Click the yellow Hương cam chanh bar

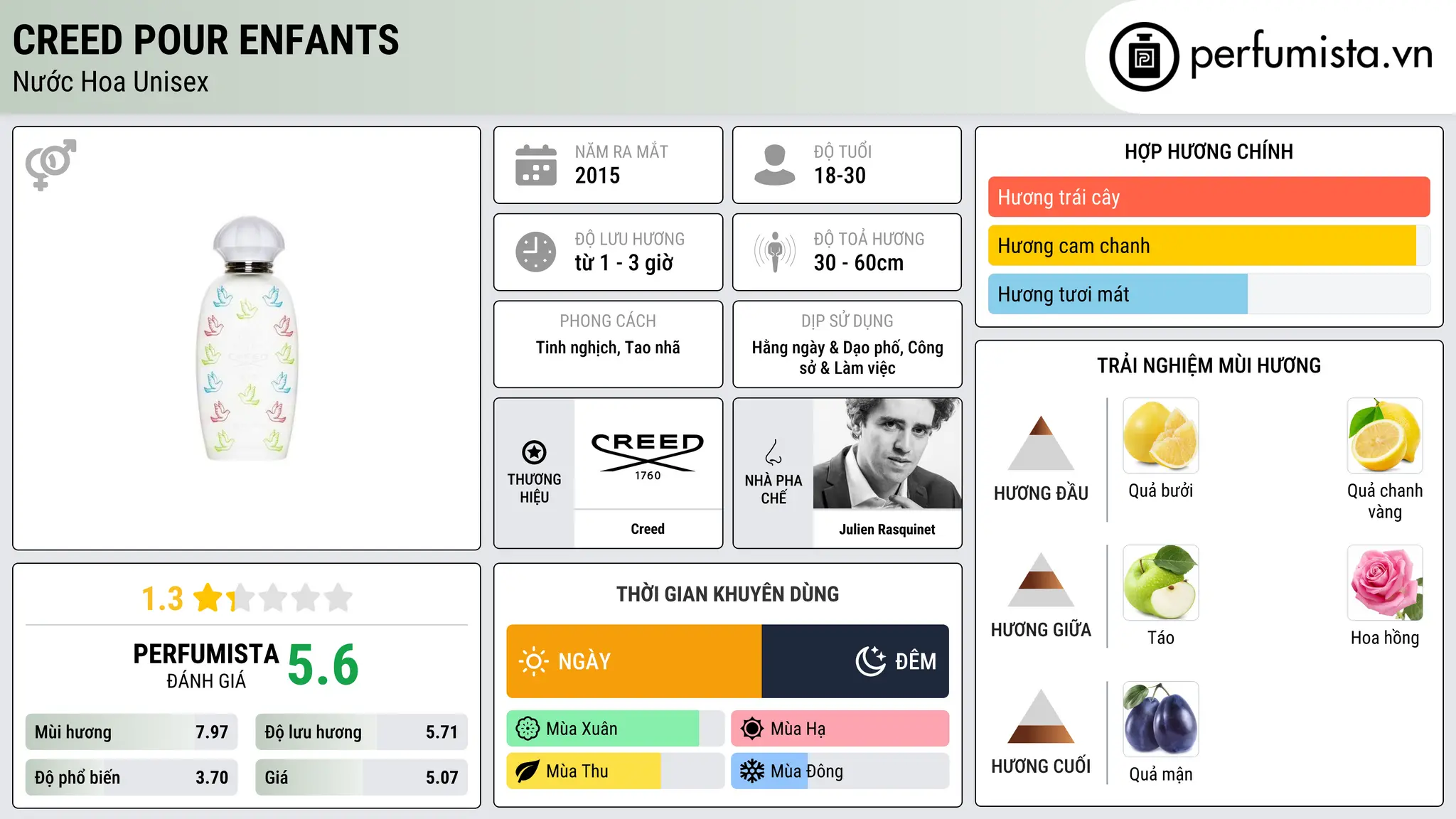(1209, 246)
